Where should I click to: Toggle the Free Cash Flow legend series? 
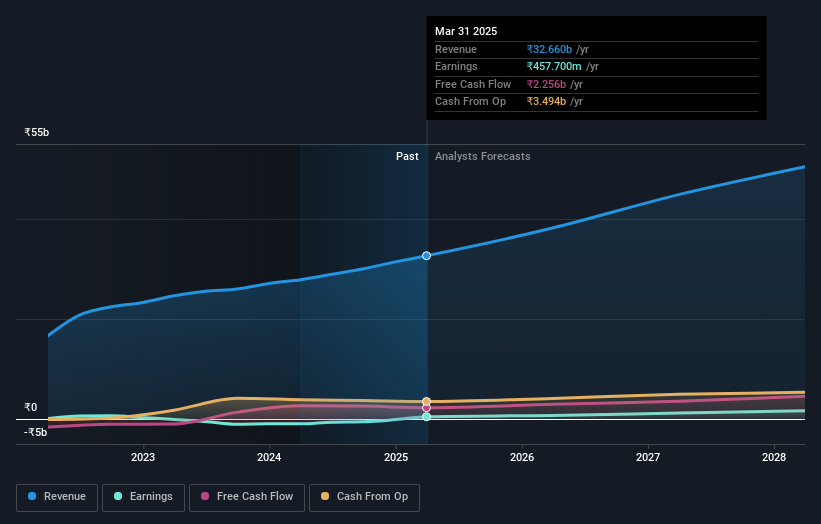(247, 497)
